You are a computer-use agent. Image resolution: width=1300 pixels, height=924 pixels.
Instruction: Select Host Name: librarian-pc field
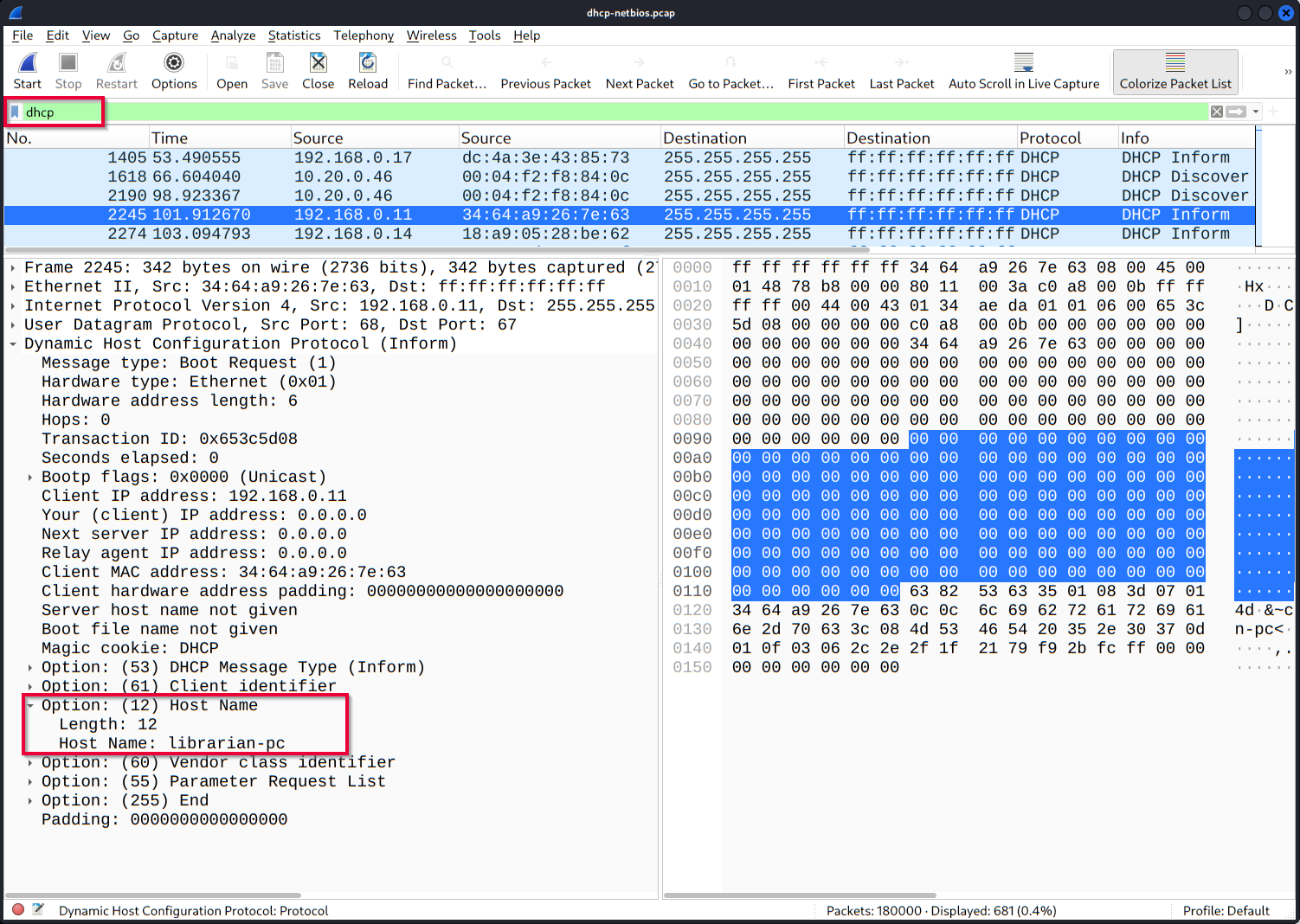click(x=171, y=743)
